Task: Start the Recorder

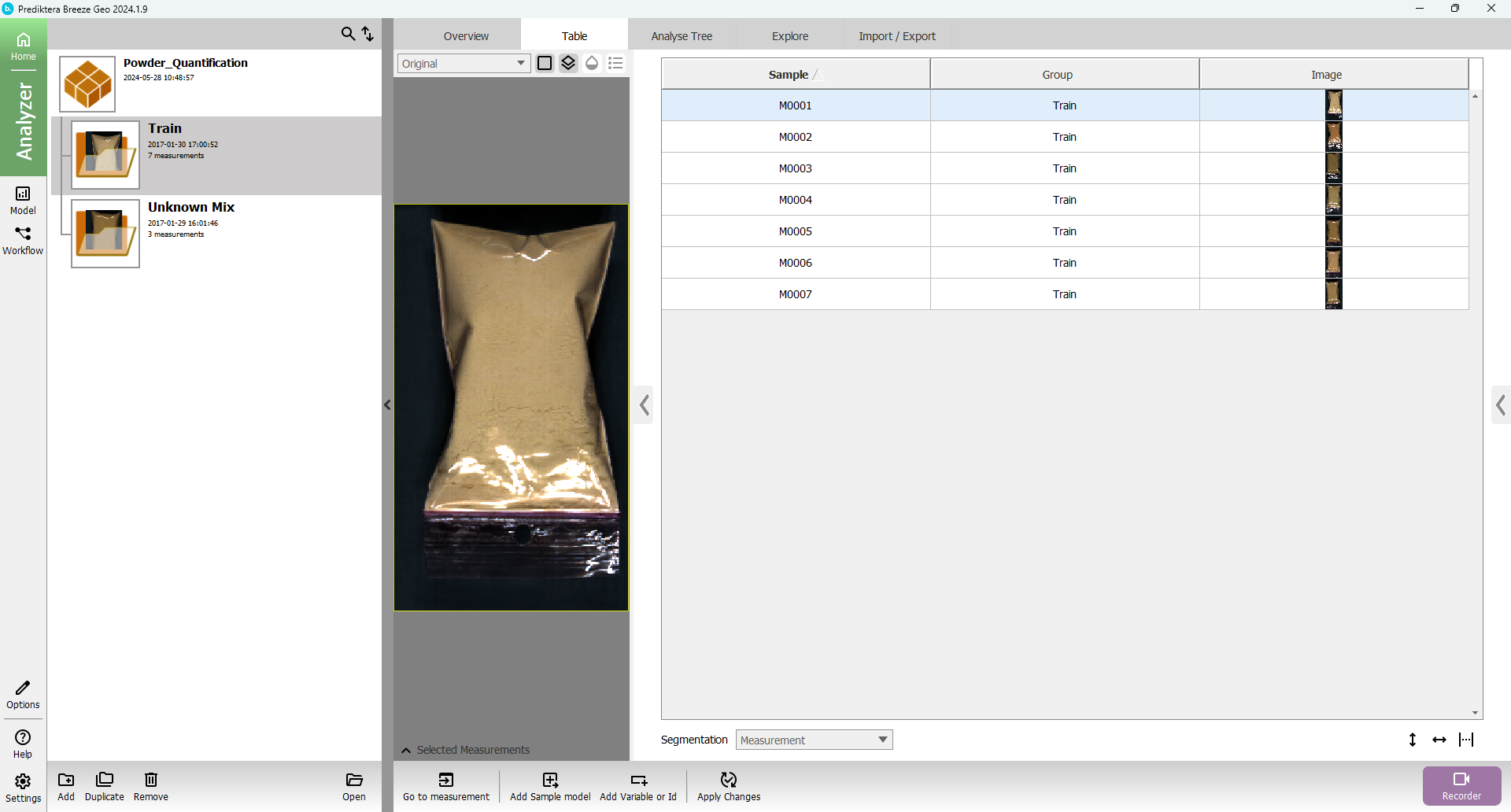Action: [x=1461, y=785]
